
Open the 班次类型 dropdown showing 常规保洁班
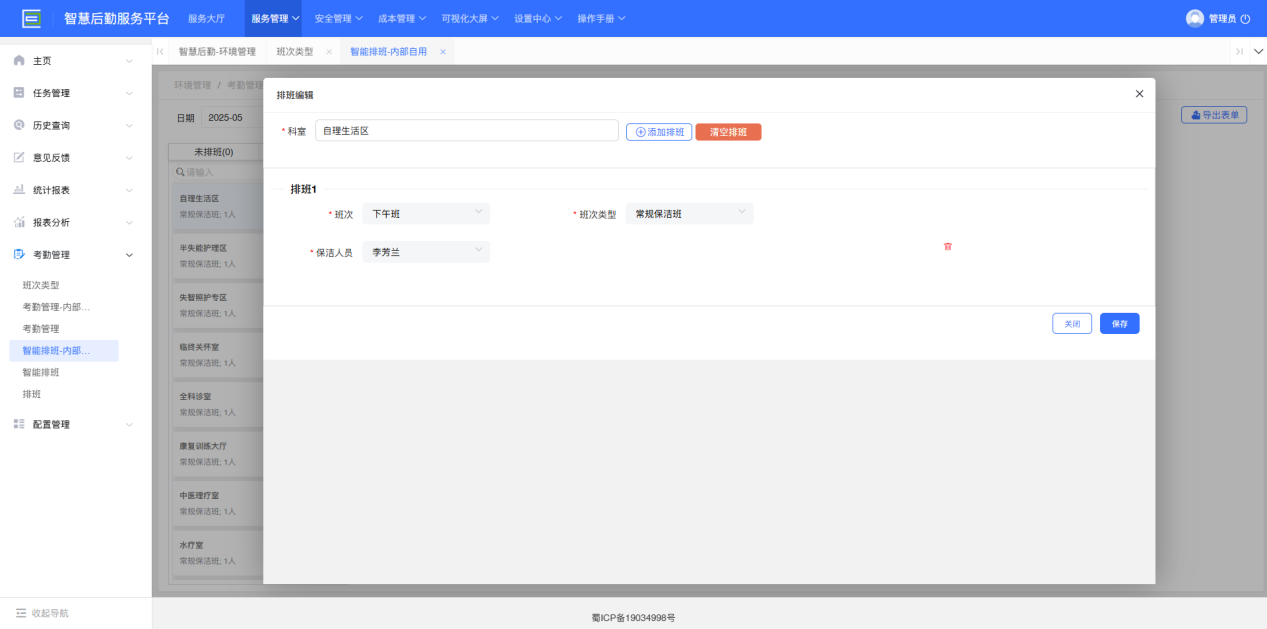tap(689, 214)
